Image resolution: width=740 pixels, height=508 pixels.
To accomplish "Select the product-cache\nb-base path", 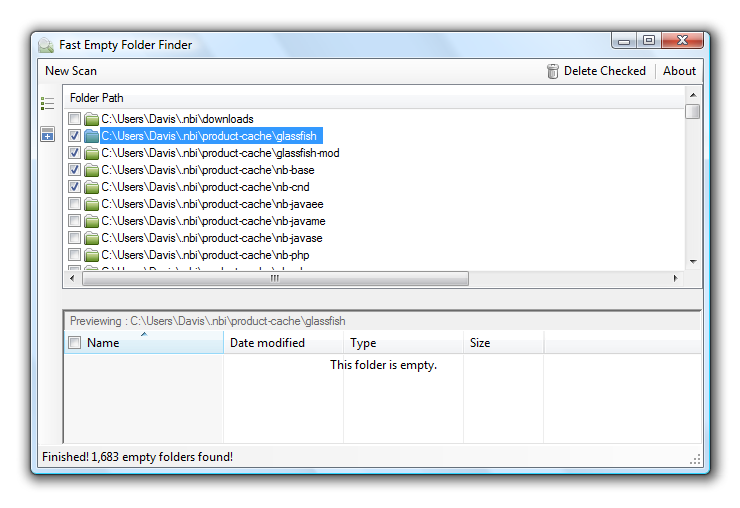I will click(x=208, y=170).
